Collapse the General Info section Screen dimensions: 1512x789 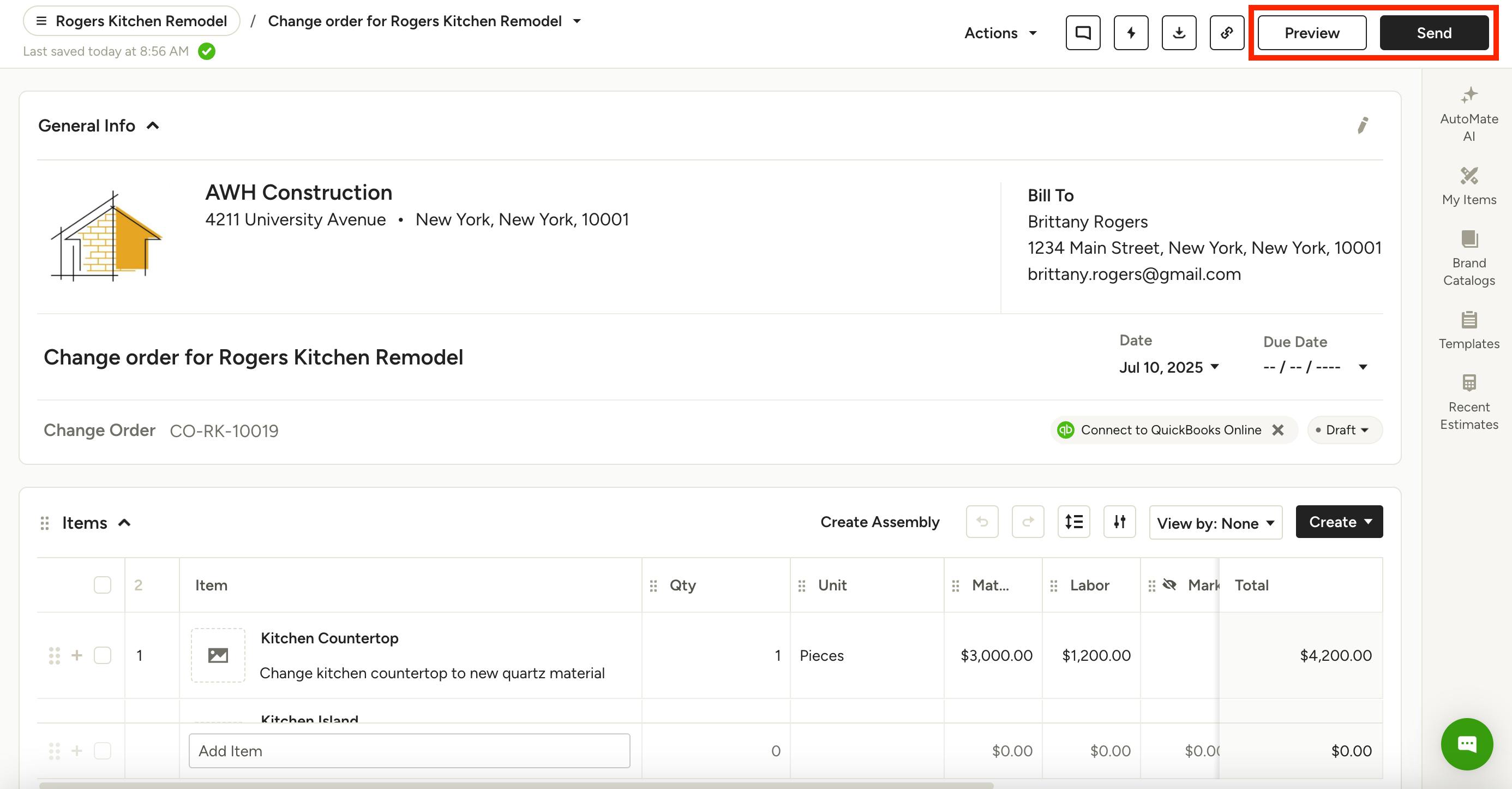click(153, 125)
